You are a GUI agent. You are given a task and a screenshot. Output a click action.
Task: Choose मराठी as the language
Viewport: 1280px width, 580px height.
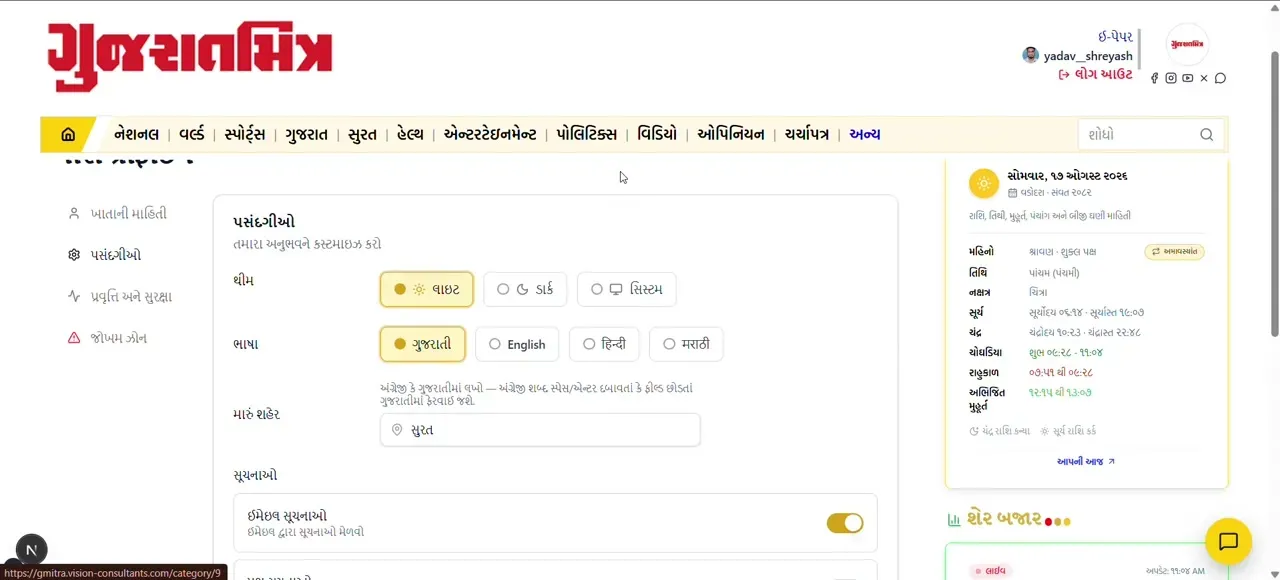pos(686,344)
